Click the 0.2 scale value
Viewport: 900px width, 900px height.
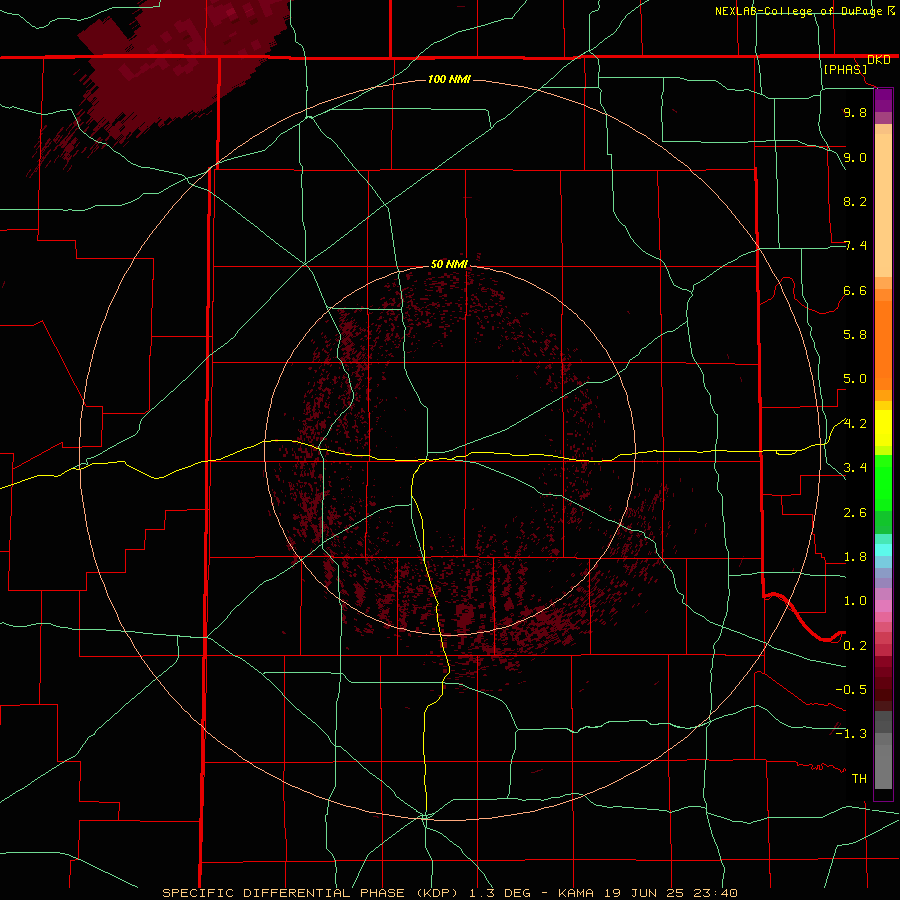click(855, 646)
